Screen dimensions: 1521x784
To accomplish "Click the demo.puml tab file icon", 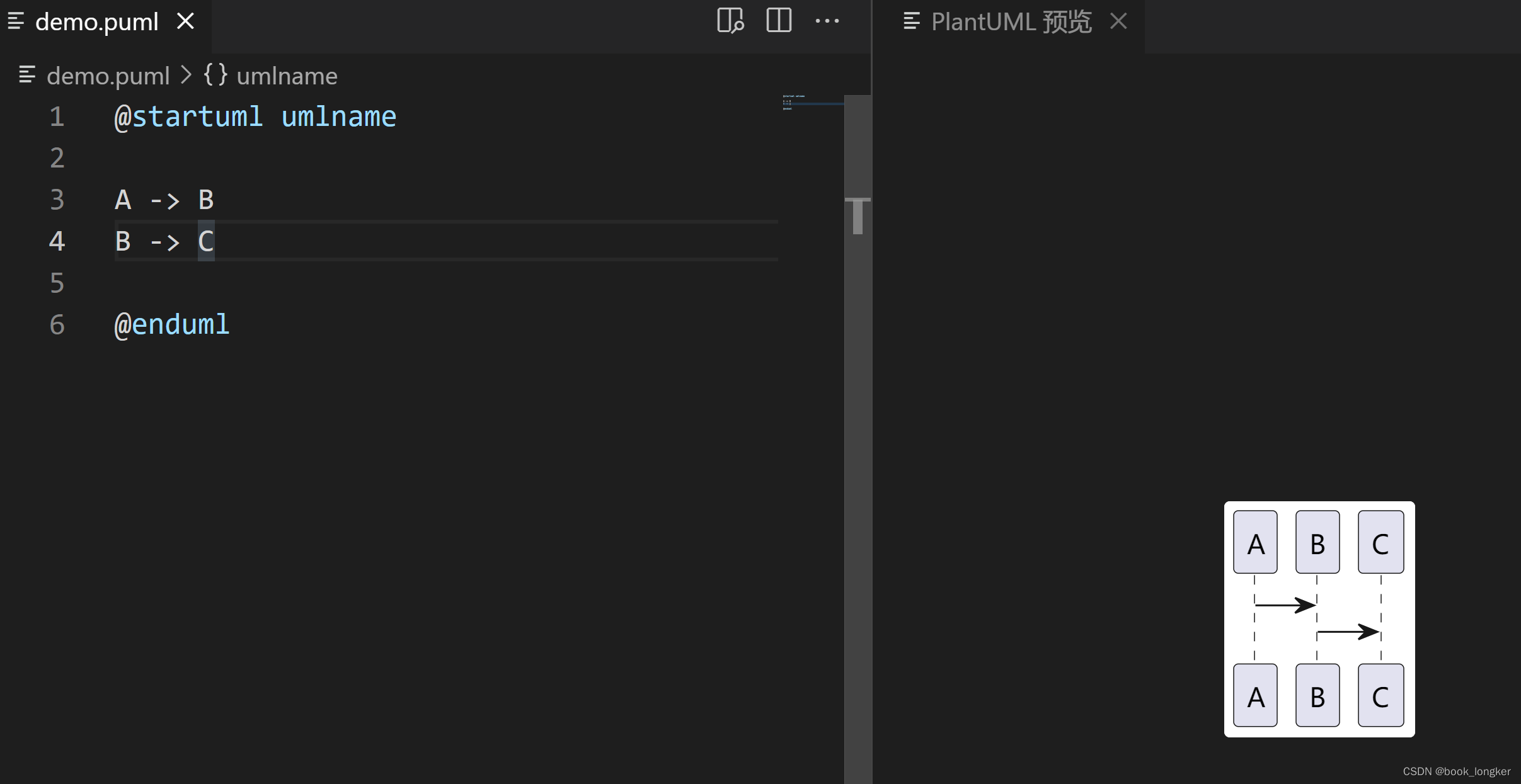I will coord(16,21).
